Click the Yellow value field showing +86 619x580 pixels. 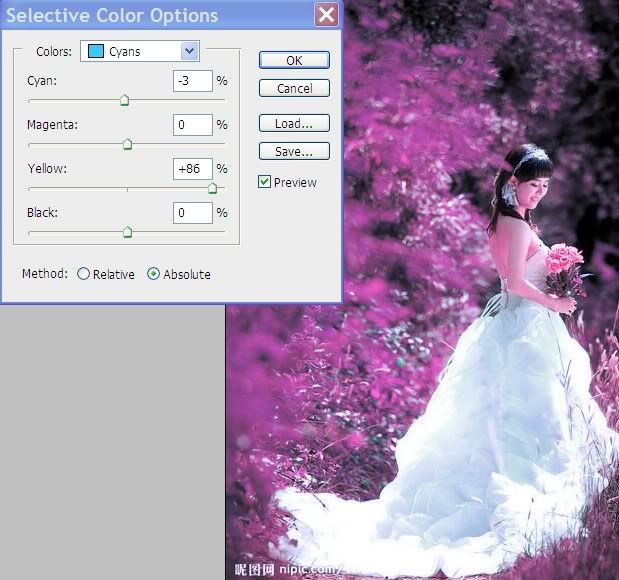[192, 169]
